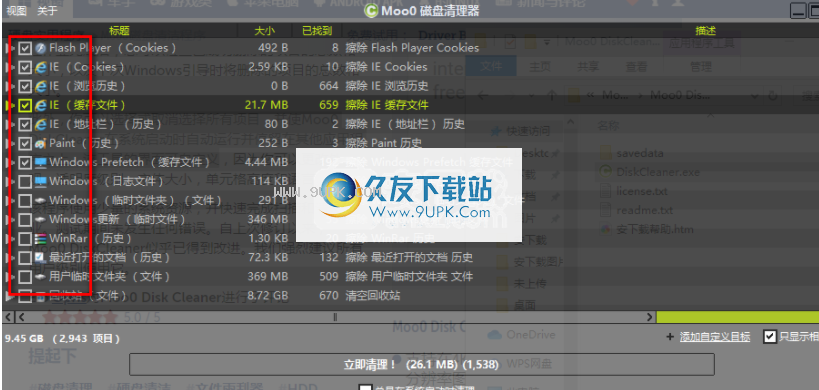Sort by 描述 column header
Image resolution: width=819 pixels, height=390 pixels.
[705, 31]
